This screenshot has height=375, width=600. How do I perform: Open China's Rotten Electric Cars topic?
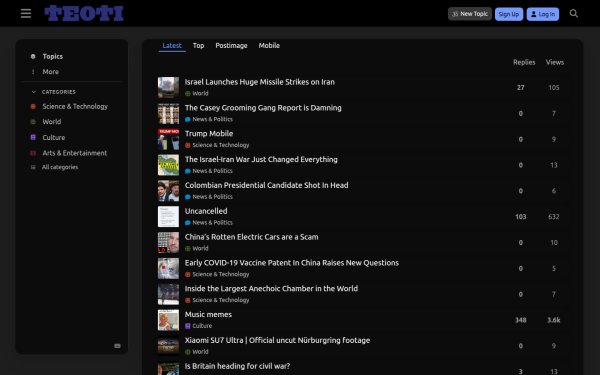tap(251, 237)
